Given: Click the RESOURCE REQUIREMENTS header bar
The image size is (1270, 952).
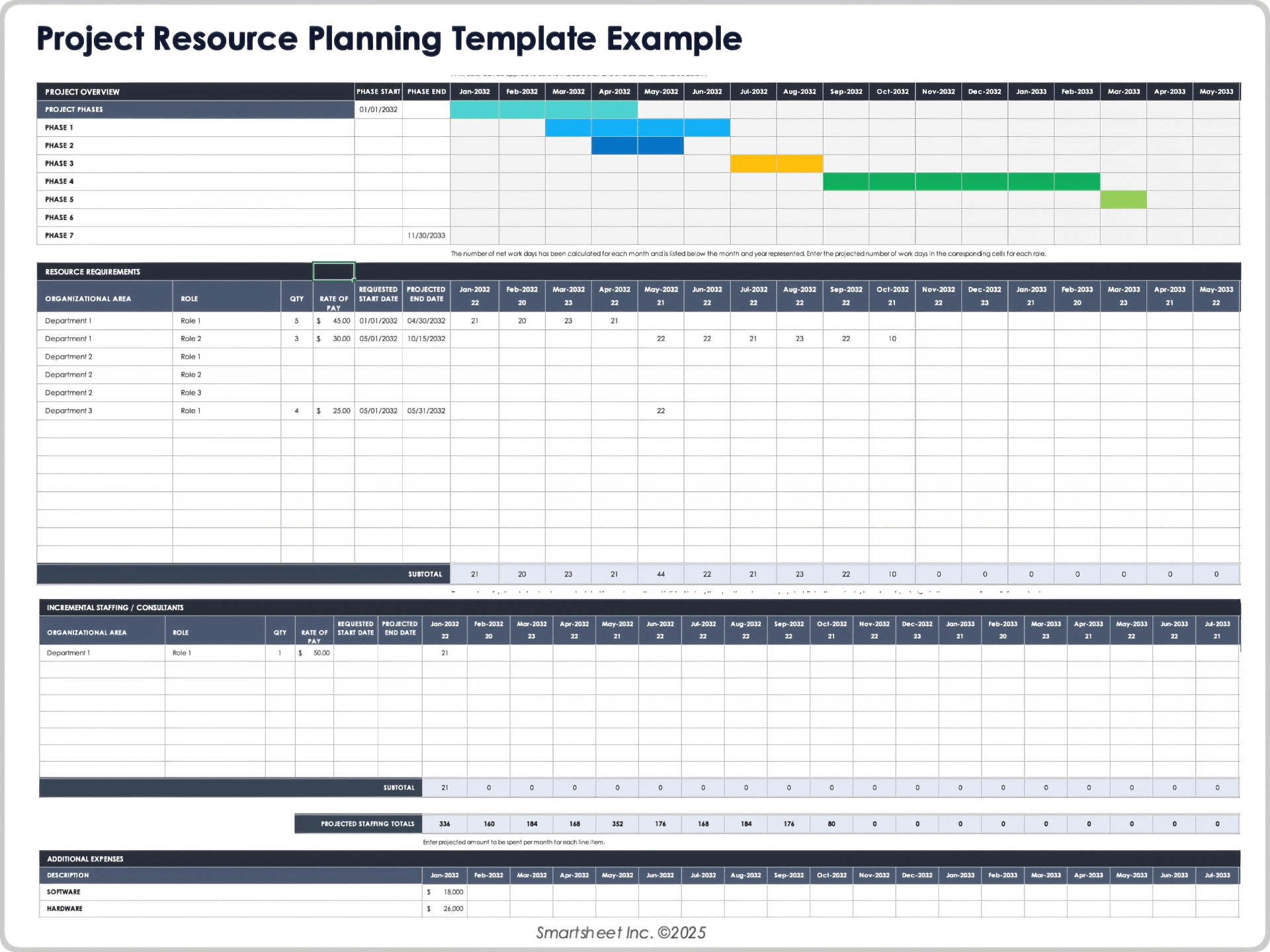Looking at the screenshot, I should (x=92, y=271).
